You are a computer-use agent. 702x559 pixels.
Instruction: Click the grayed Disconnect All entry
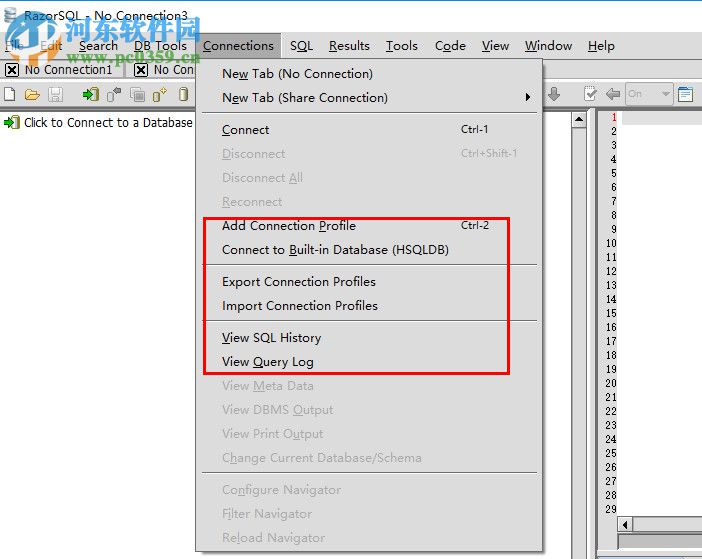tap(369, 178)
